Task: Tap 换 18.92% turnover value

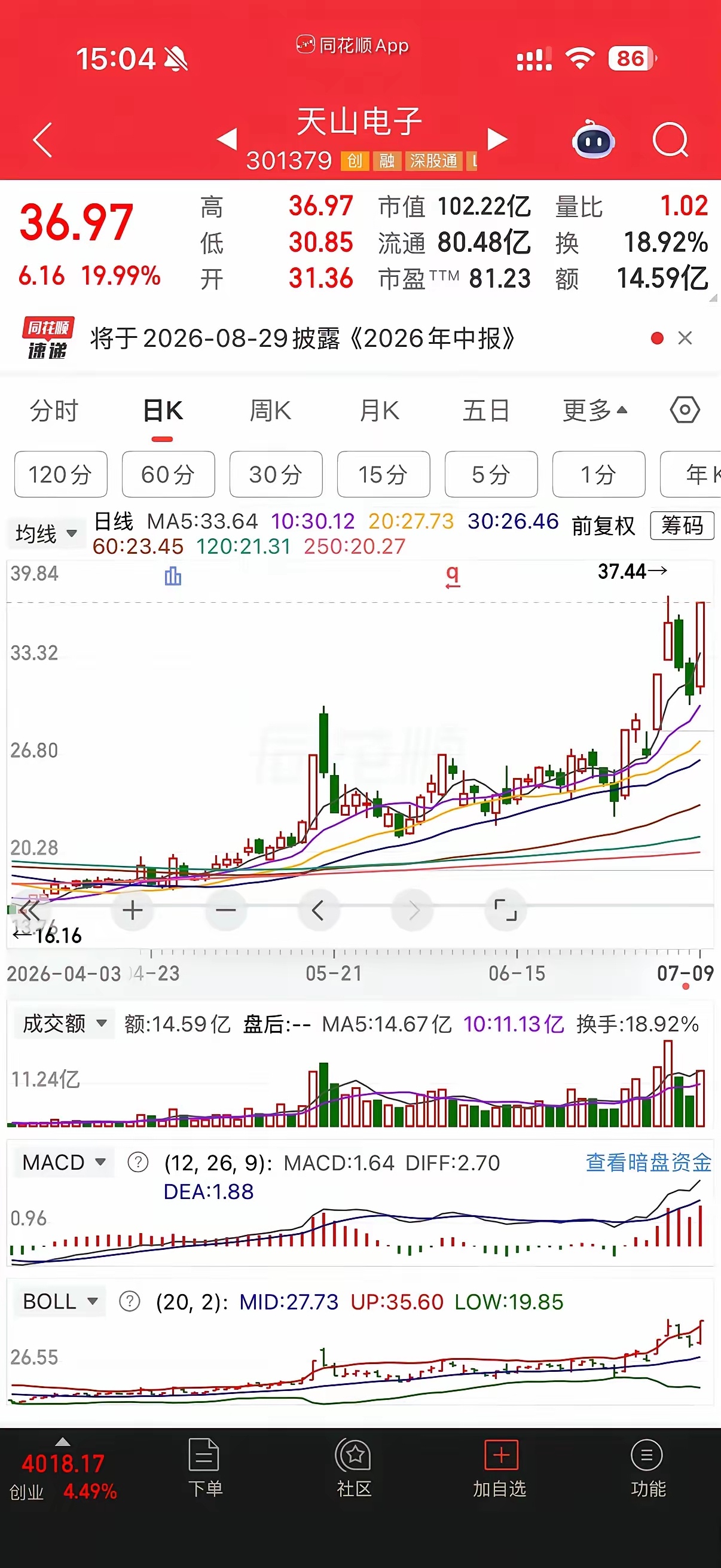Action: (666, 242)
